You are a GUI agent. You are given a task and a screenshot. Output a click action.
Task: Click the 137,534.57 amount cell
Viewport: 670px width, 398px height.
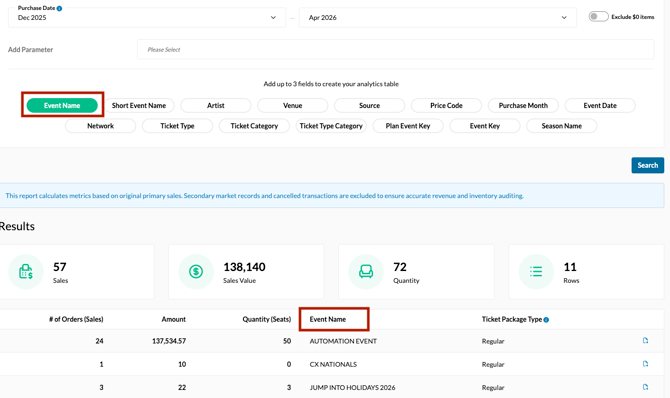click(169, 341)
